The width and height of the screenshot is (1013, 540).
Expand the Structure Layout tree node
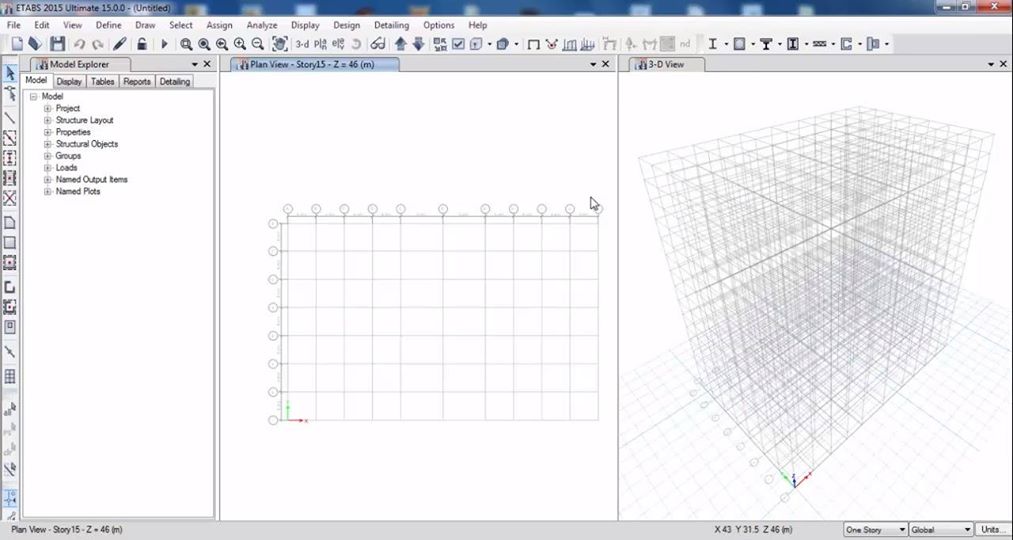pos(47,120)
